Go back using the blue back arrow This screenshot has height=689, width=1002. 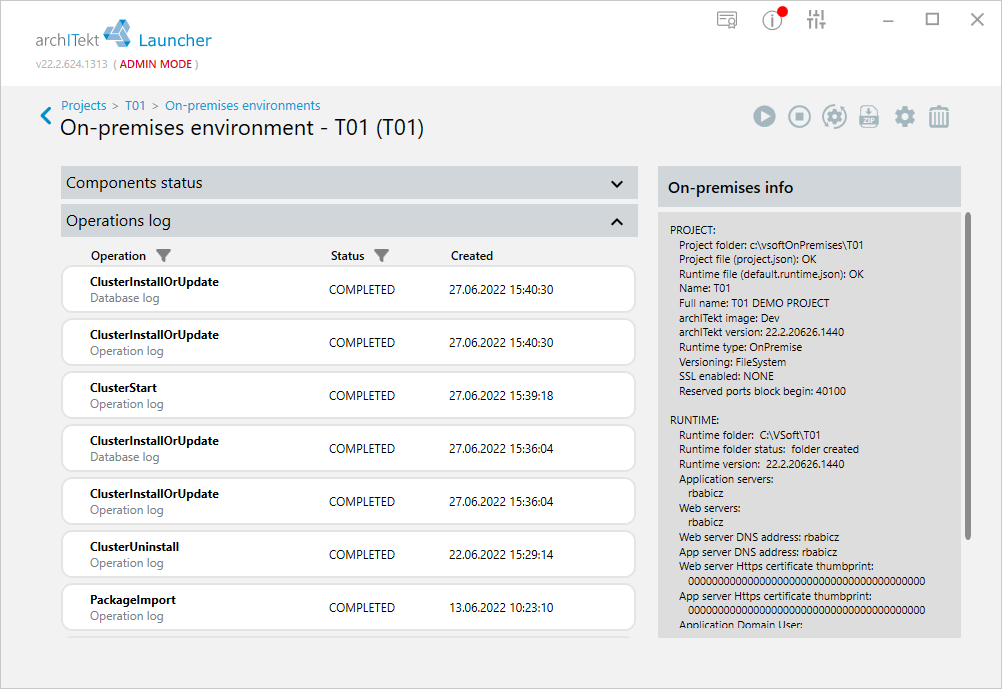46,116
